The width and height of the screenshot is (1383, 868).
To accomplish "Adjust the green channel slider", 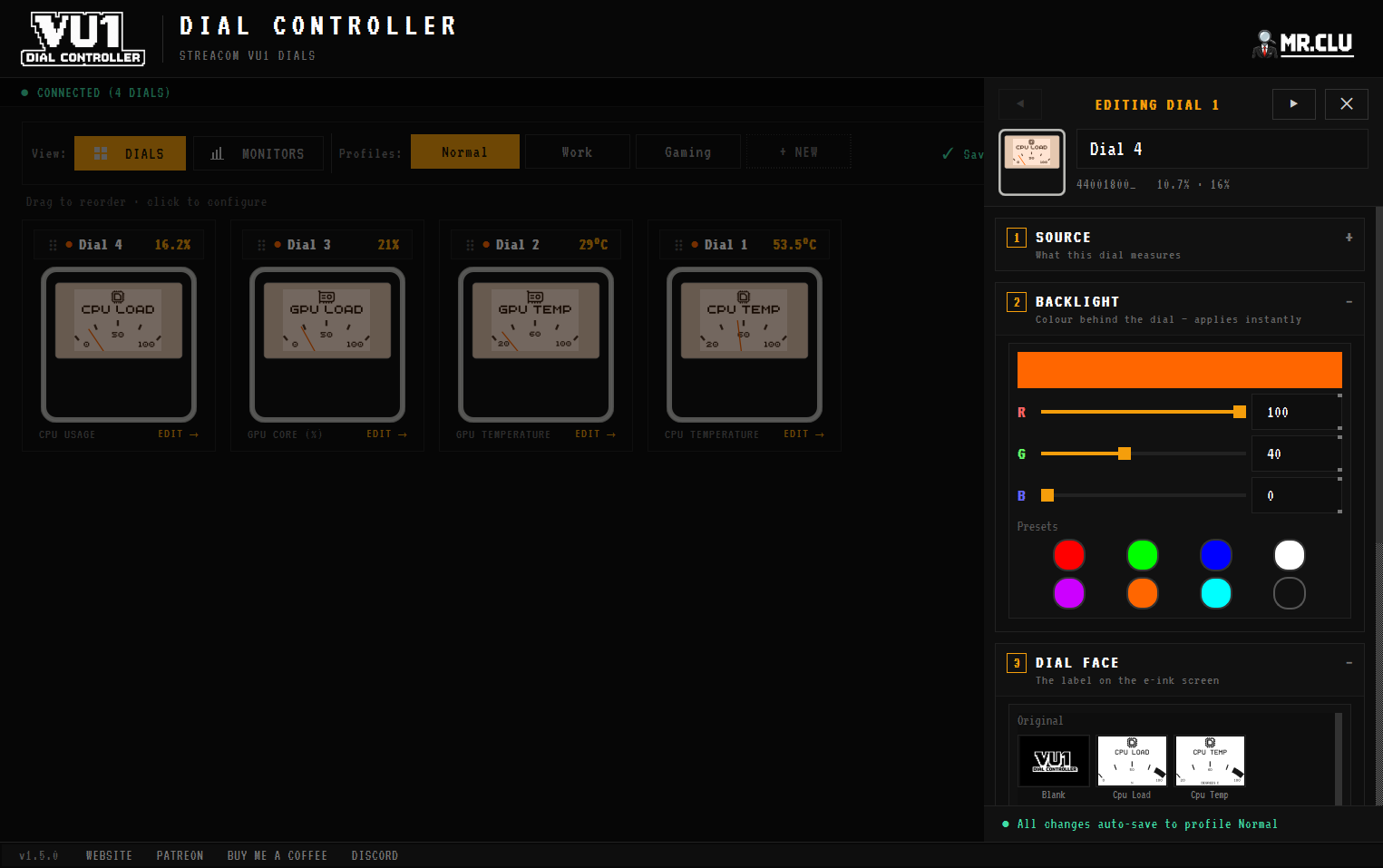I will point(1144,454).
